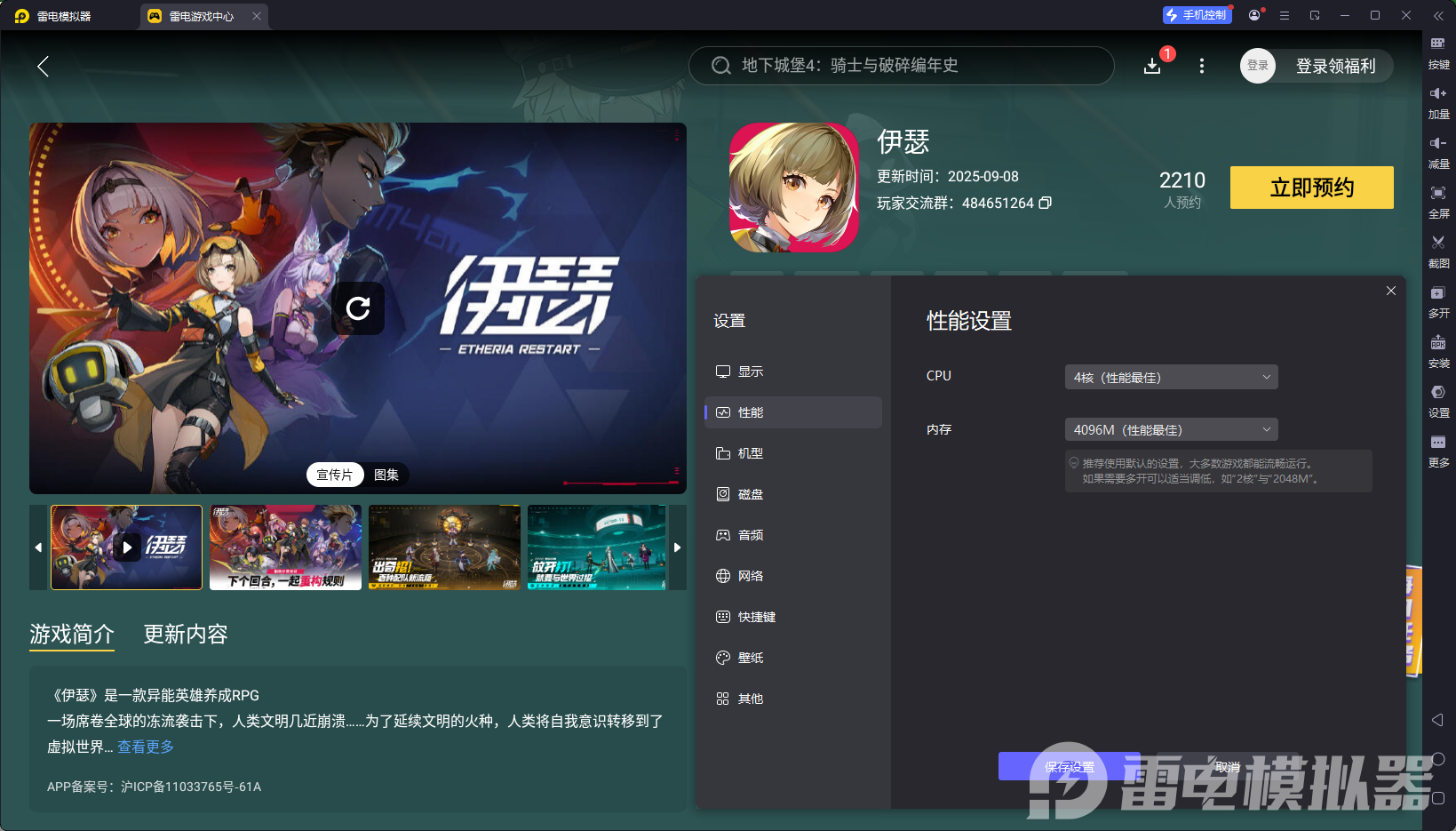Viewport: 1456px width, 831px height.
Task: Select the 伊瑟 trailer video thumbnail
Action: (x=127, y=547)
